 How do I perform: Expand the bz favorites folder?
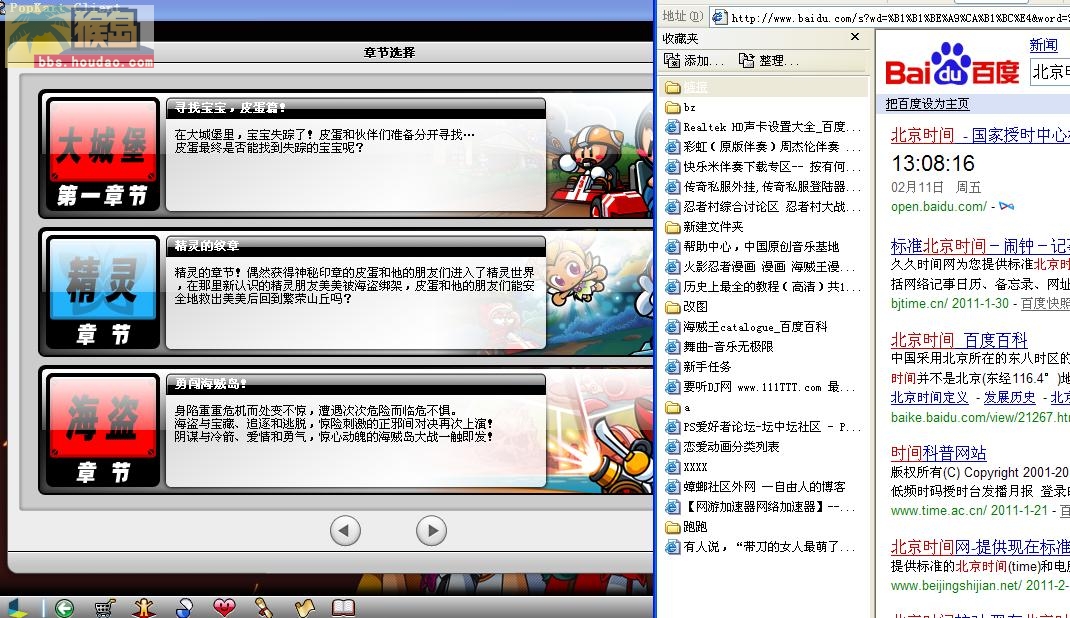coord(680,107)
